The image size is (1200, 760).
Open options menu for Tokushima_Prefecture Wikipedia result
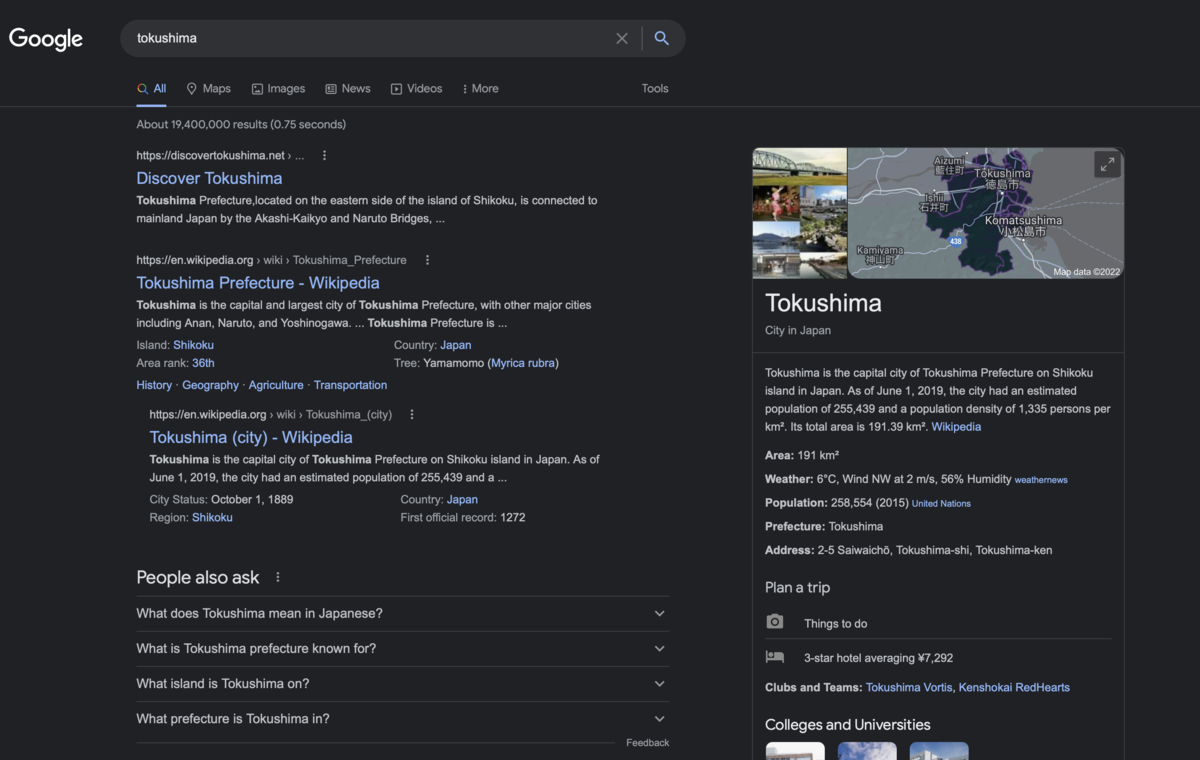click(427, 260)
